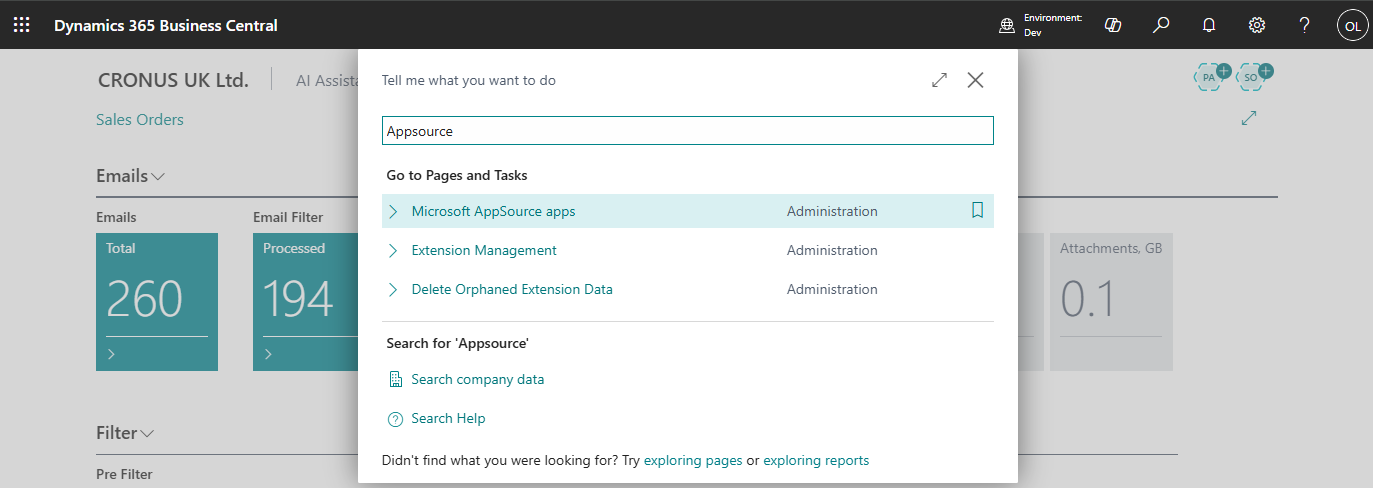Image resolution: width=1373 pixels, height=488 pixels.
Task: Open the app launcher waffle menu
Action: coord(21,25)
